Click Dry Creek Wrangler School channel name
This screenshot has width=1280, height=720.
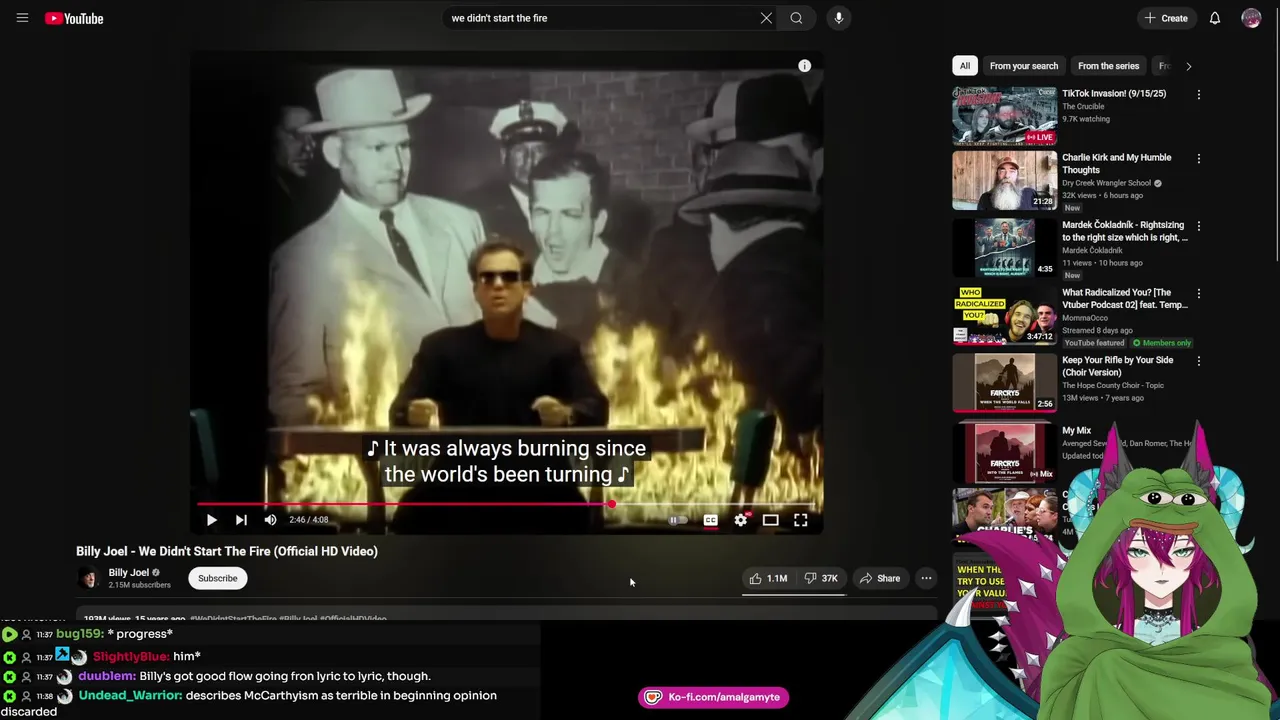click(x=1106, y=183)
